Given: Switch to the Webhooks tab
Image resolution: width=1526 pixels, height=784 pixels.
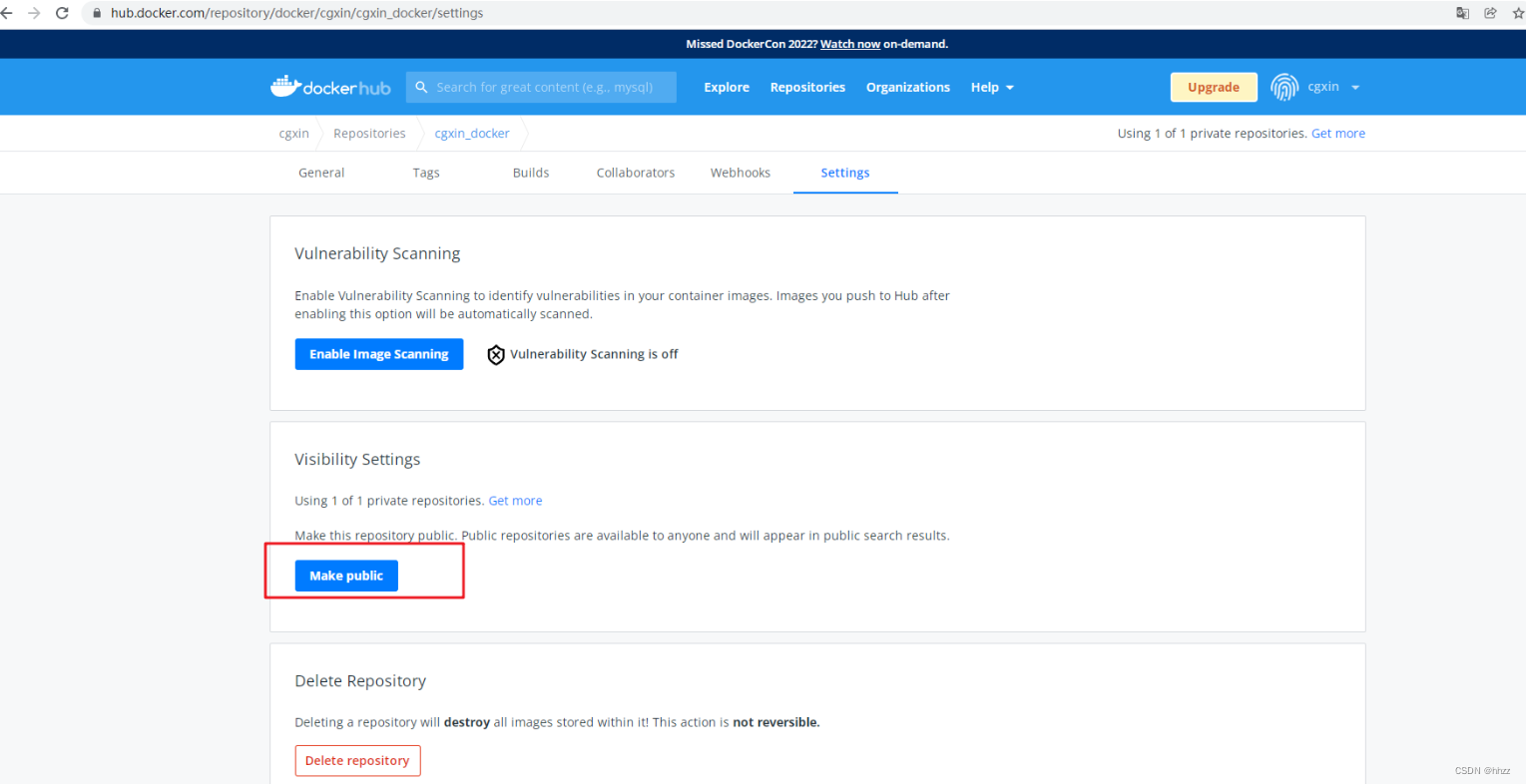Looking at the screenshot, I should click(741, 173).
